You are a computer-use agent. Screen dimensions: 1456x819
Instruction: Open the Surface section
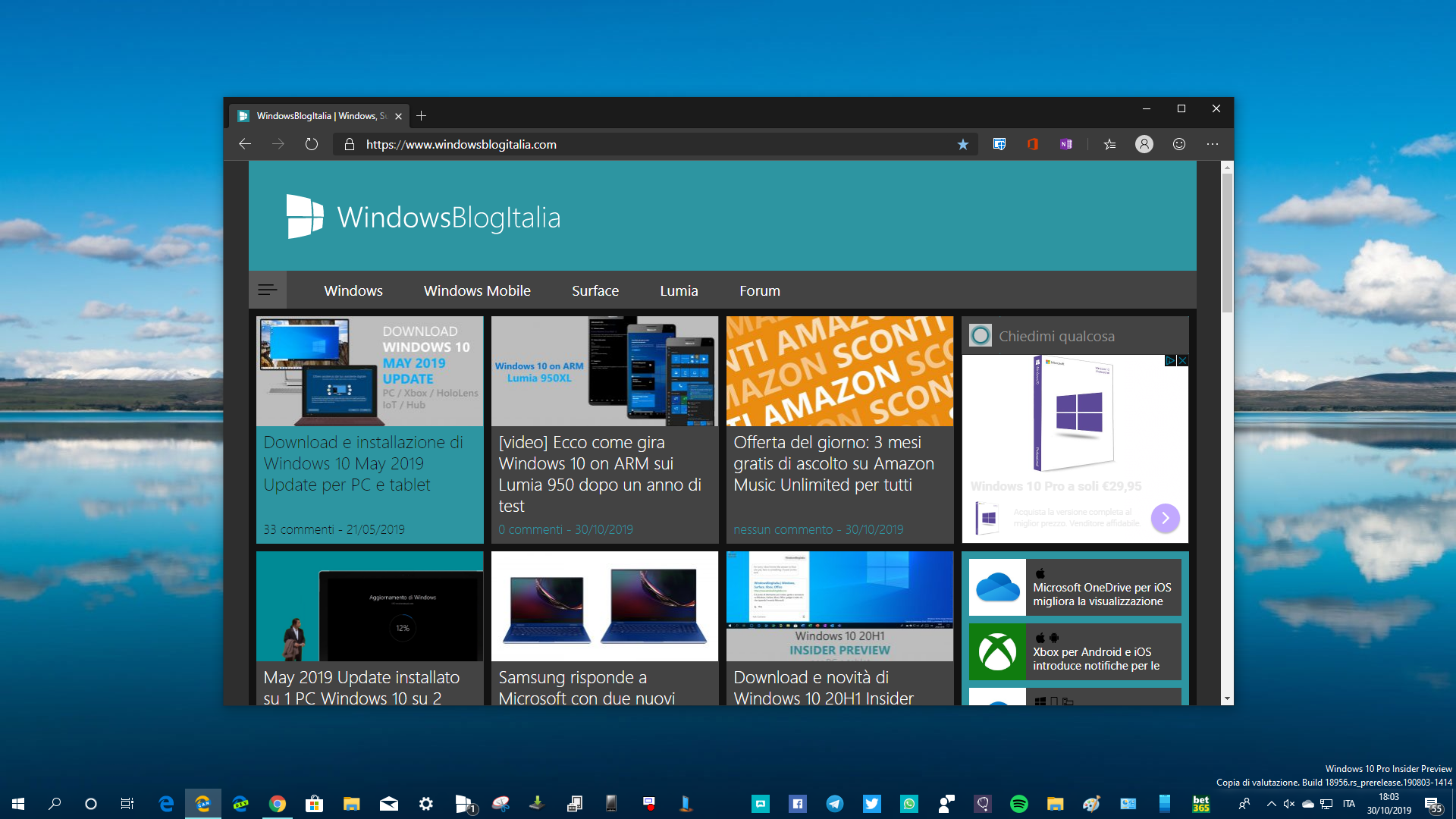[595, 290]
